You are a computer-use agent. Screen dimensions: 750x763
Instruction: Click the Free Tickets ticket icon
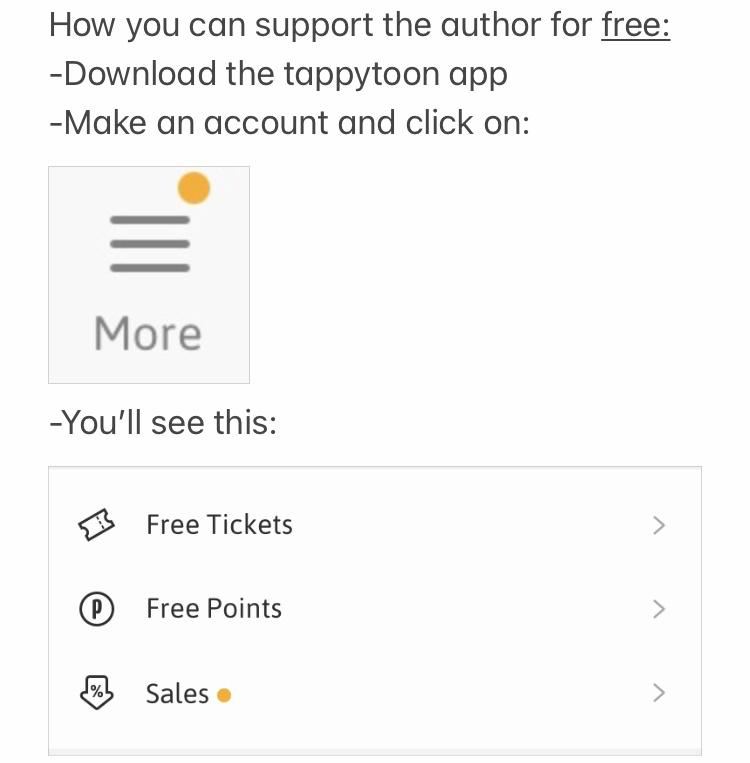pos(97,525)
